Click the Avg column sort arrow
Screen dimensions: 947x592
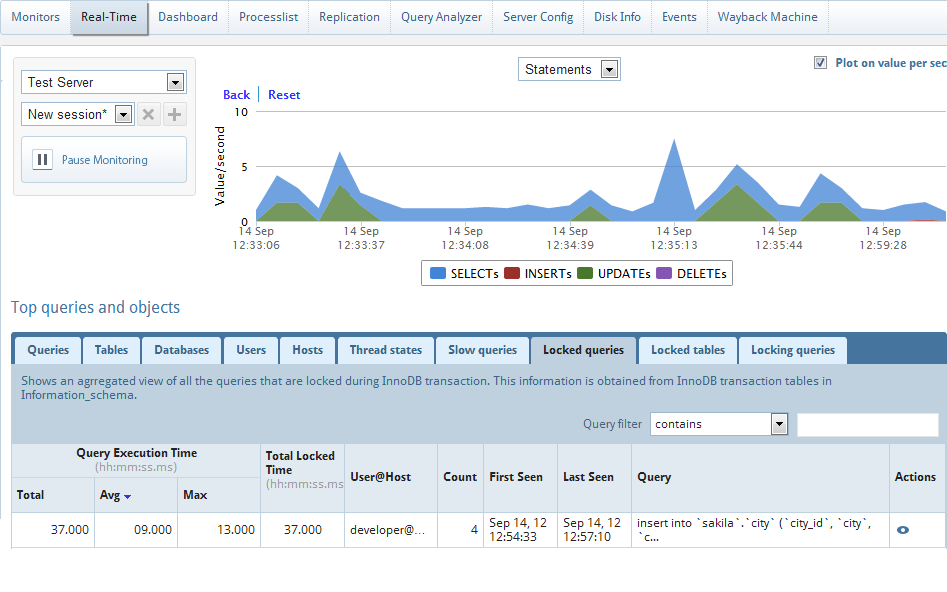[127, 497]
